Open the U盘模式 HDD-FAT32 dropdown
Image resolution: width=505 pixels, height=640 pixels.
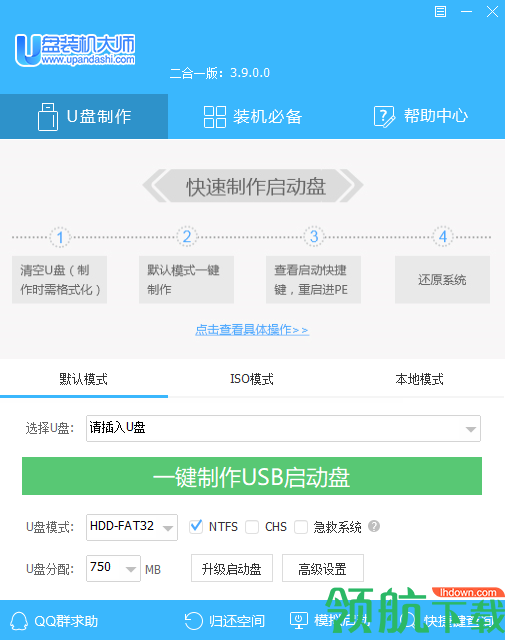click(x=132, y=527)
